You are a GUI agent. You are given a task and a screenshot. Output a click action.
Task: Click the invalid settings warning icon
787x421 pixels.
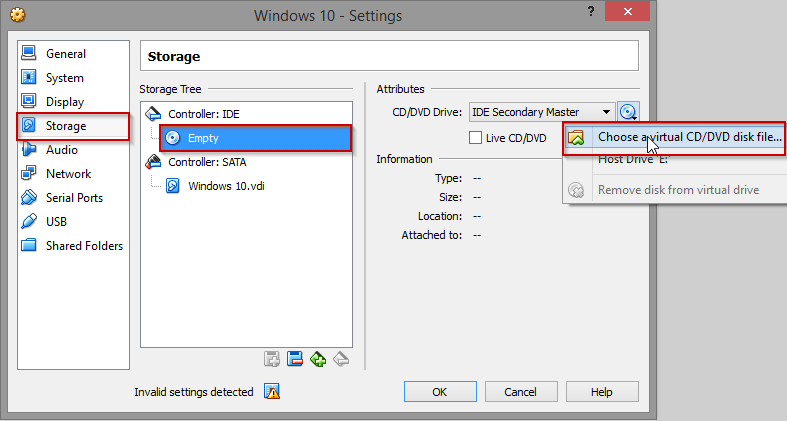click(272, 391)
